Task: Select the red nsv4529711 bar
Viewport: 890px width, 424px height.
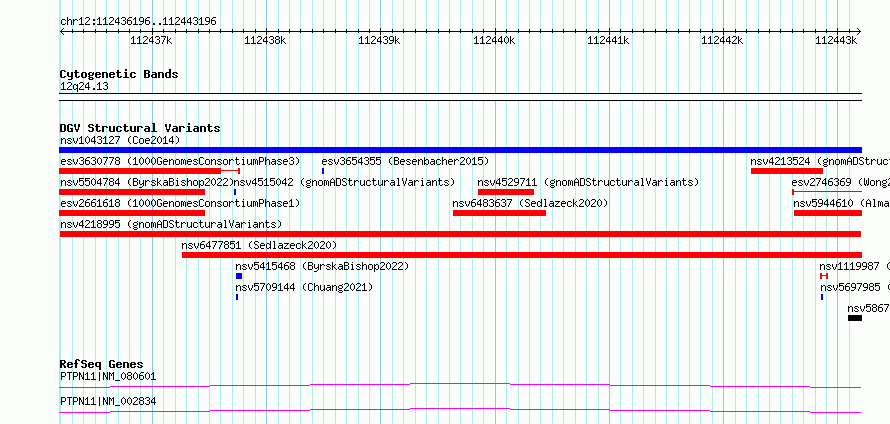Action: click(x=506, y=192)
